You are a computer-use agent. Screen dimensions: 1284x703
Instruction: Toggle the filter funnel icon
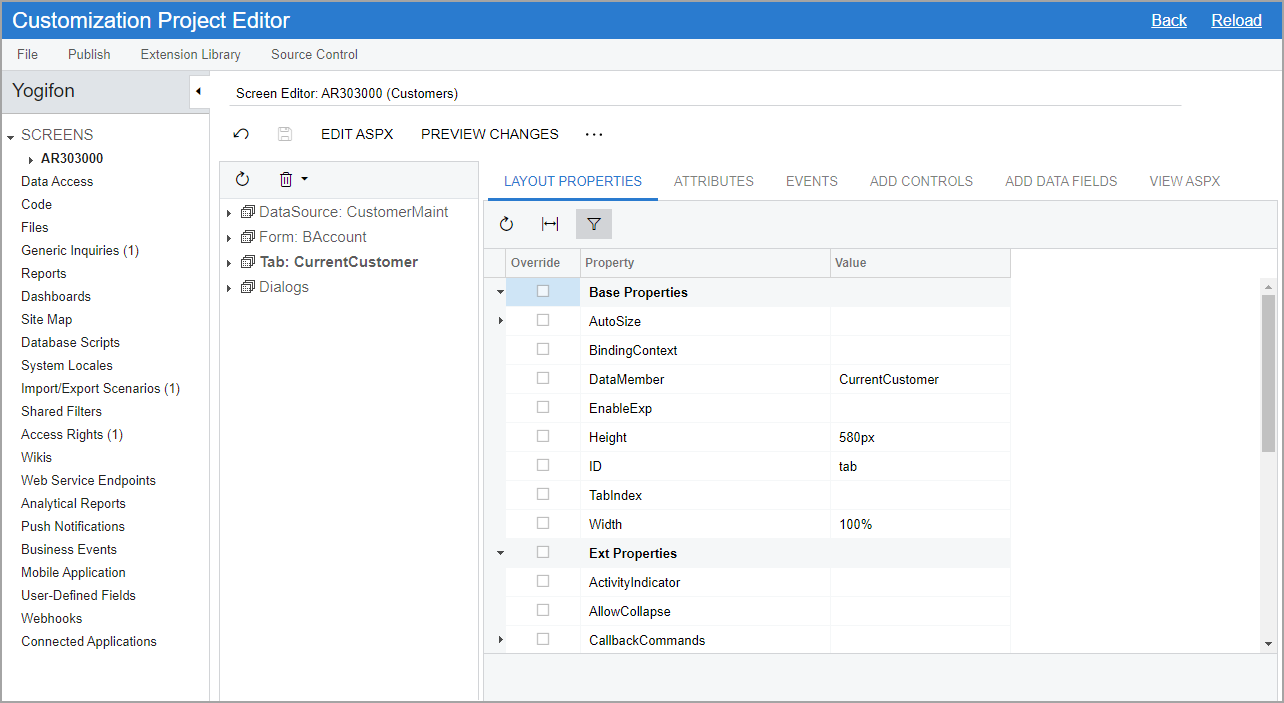click(594, 224)
